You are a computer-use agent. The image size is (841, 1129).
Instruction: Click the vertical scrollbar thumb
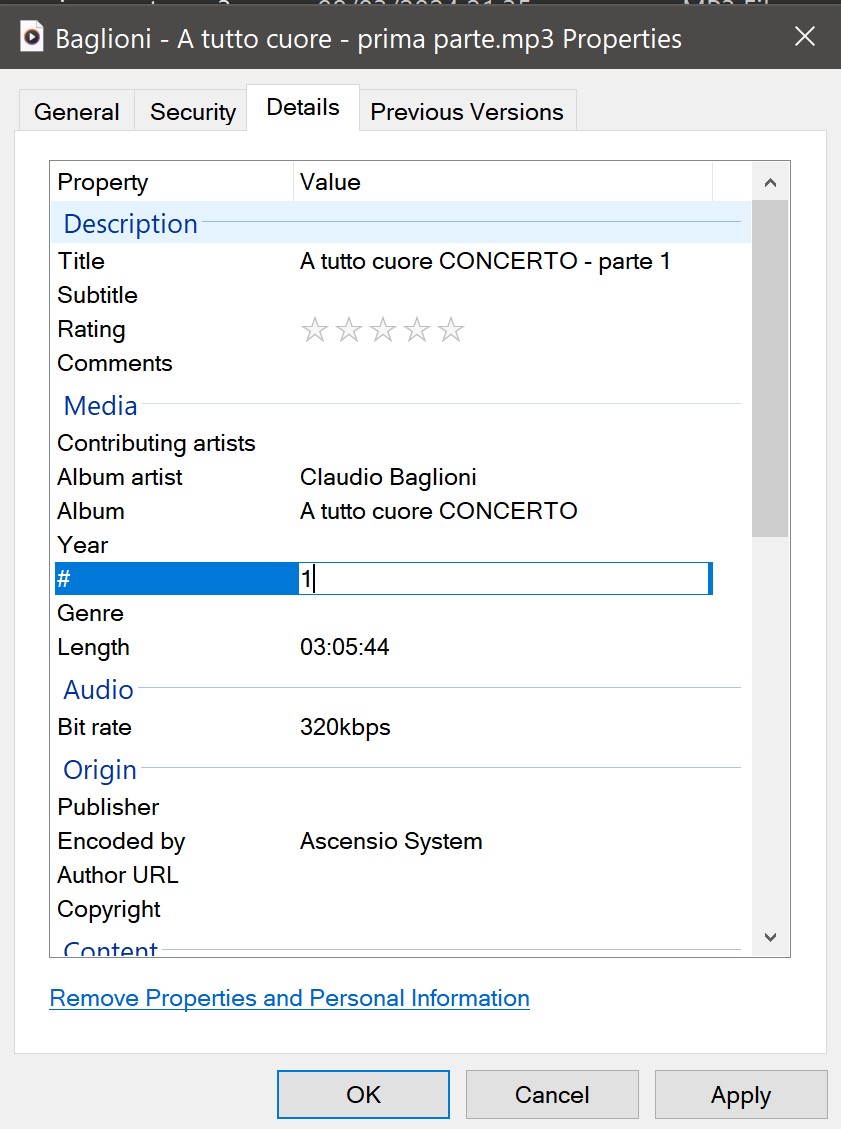[769, 368]
